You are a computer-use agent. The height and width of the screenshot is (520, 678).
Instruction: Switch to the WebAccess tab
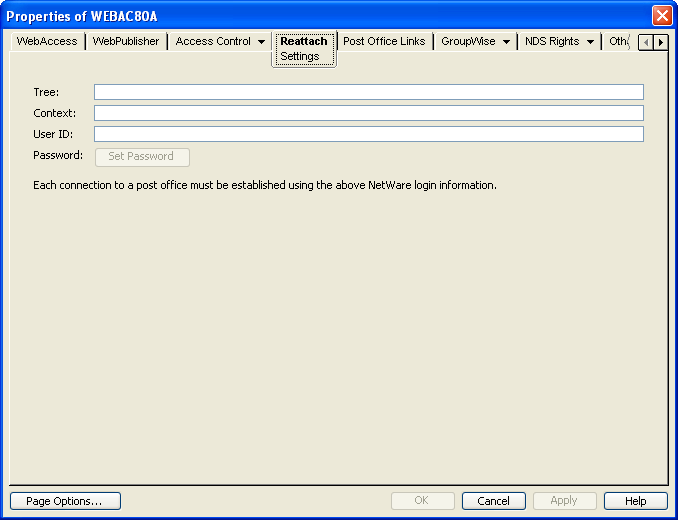click(x=47, y=41)
